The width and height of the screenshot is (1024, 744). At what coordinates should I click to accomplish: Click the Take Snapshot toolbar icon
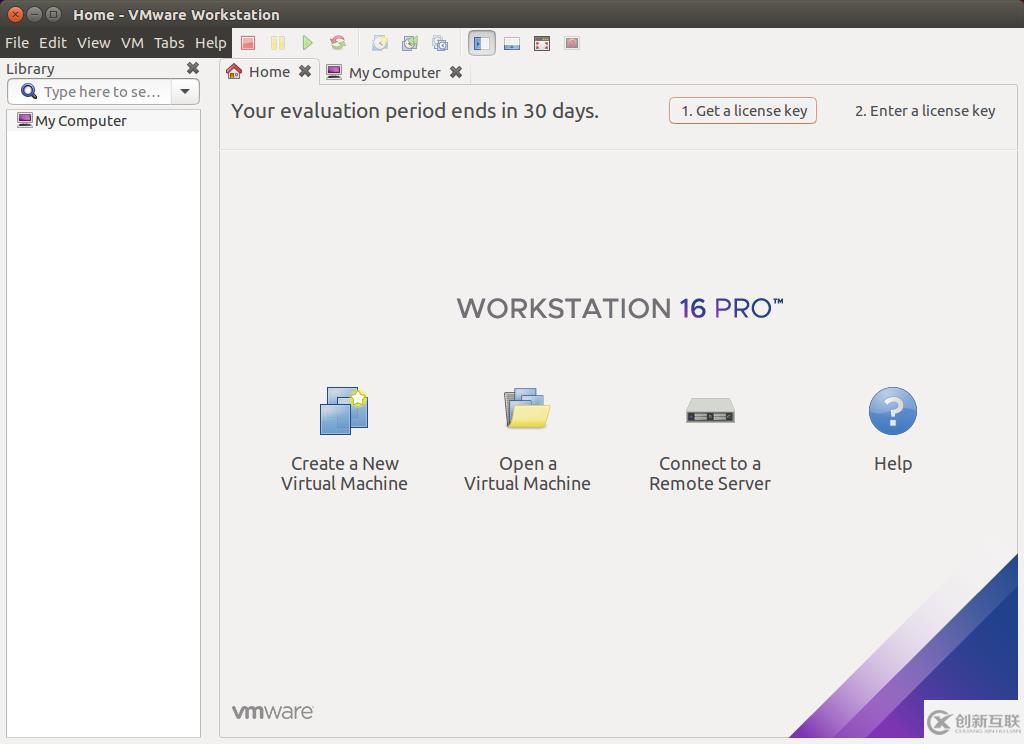[x=380, y=43]
